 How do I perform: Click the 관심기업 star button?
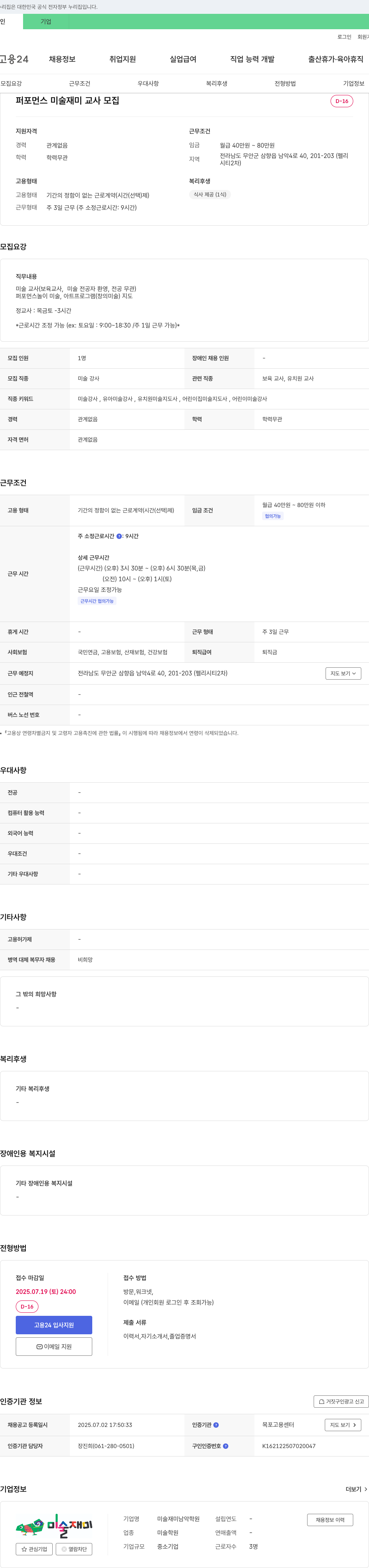click(34, 1549)
